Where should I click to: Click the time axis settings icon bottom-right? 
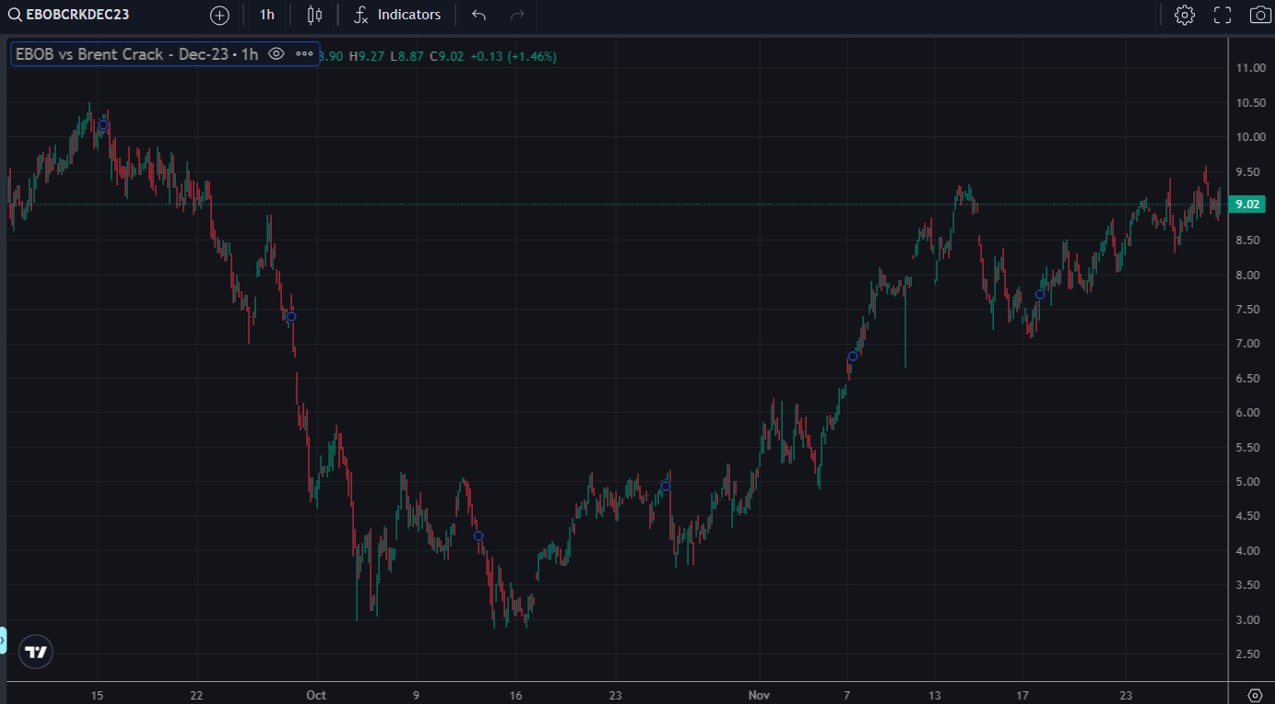(x=1255, y=695)
